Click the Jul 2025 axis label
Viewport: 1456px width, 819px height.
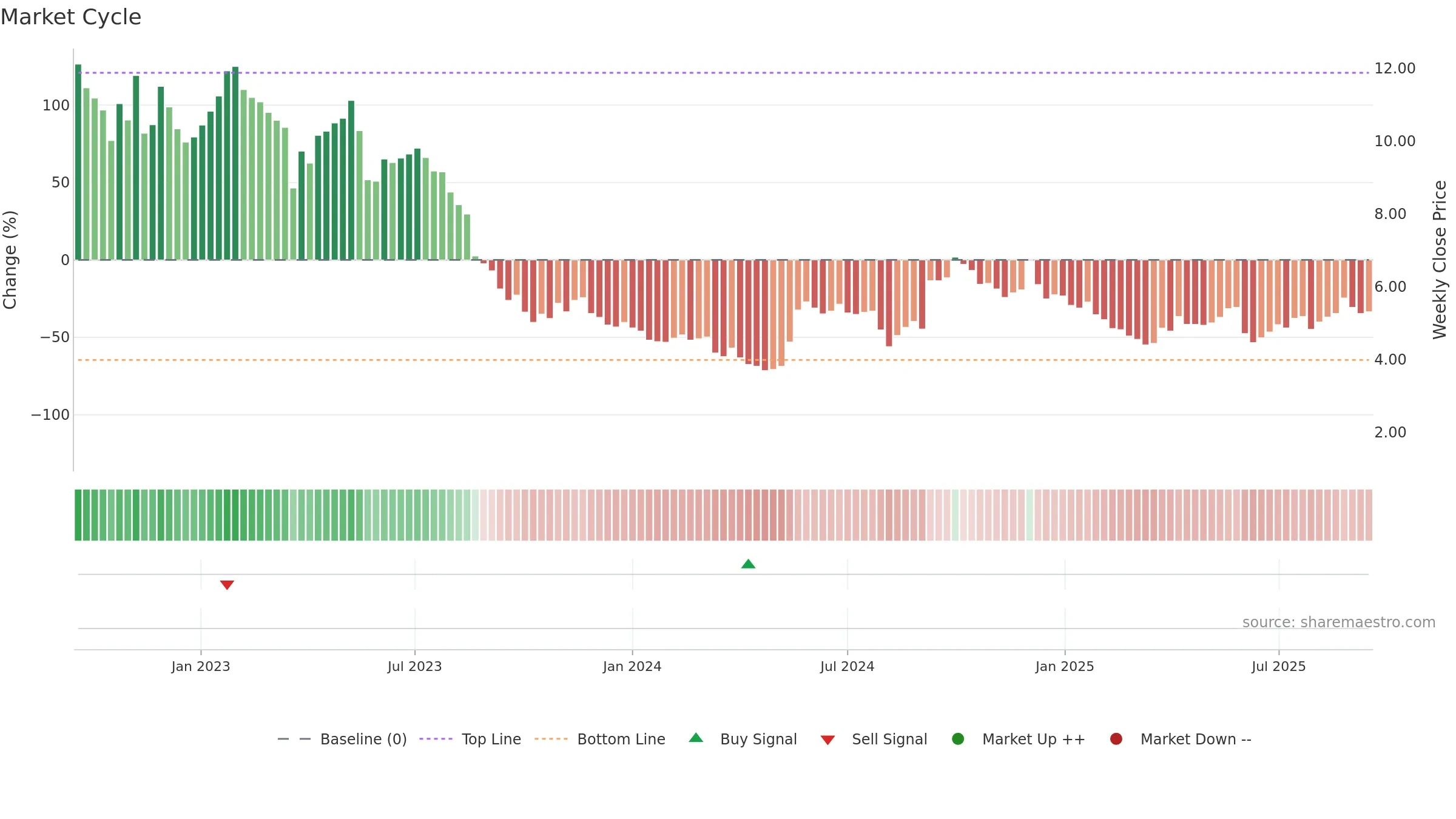tap(1279, 667)
